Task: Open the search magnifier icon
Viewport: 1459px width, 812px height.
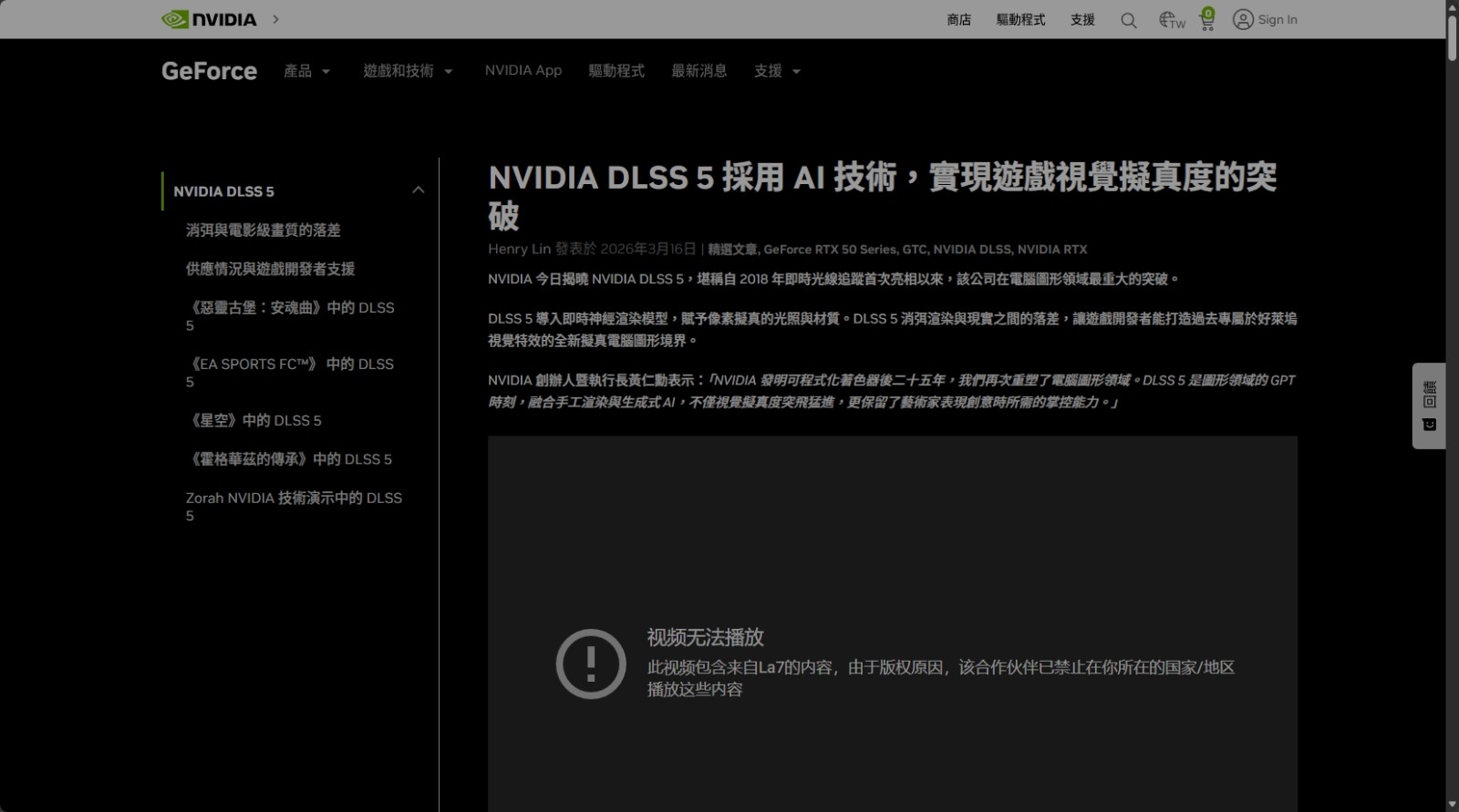Action: [x=1128, y=20]
